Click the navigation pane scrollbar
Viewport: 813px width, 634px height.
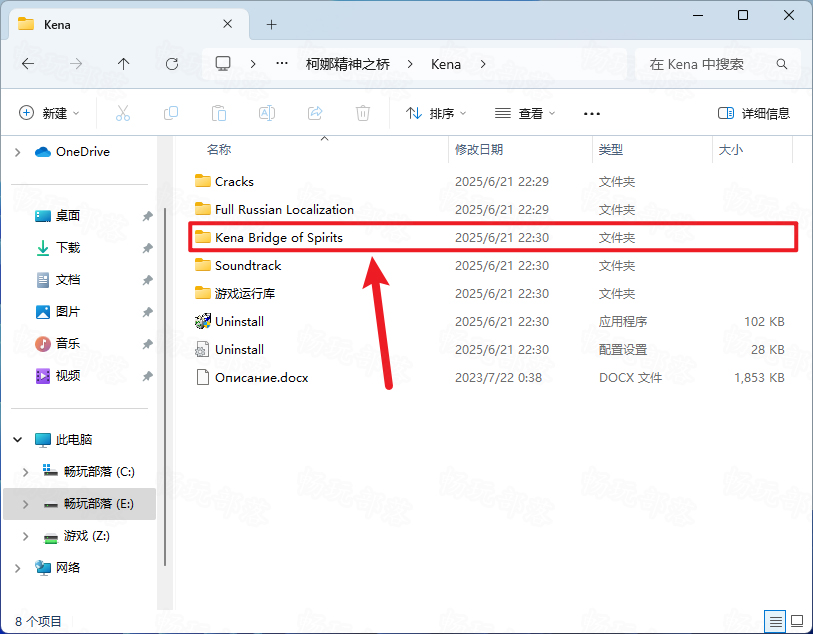coord(165,386)
